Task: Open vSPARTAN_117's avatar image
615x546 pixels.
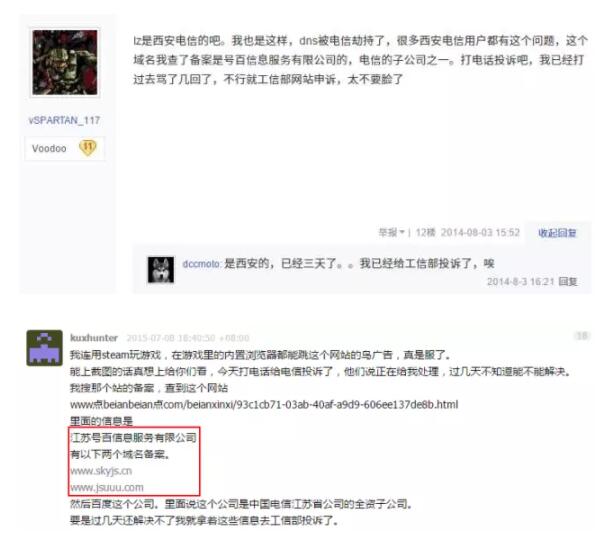Action: tap(65, 62)
